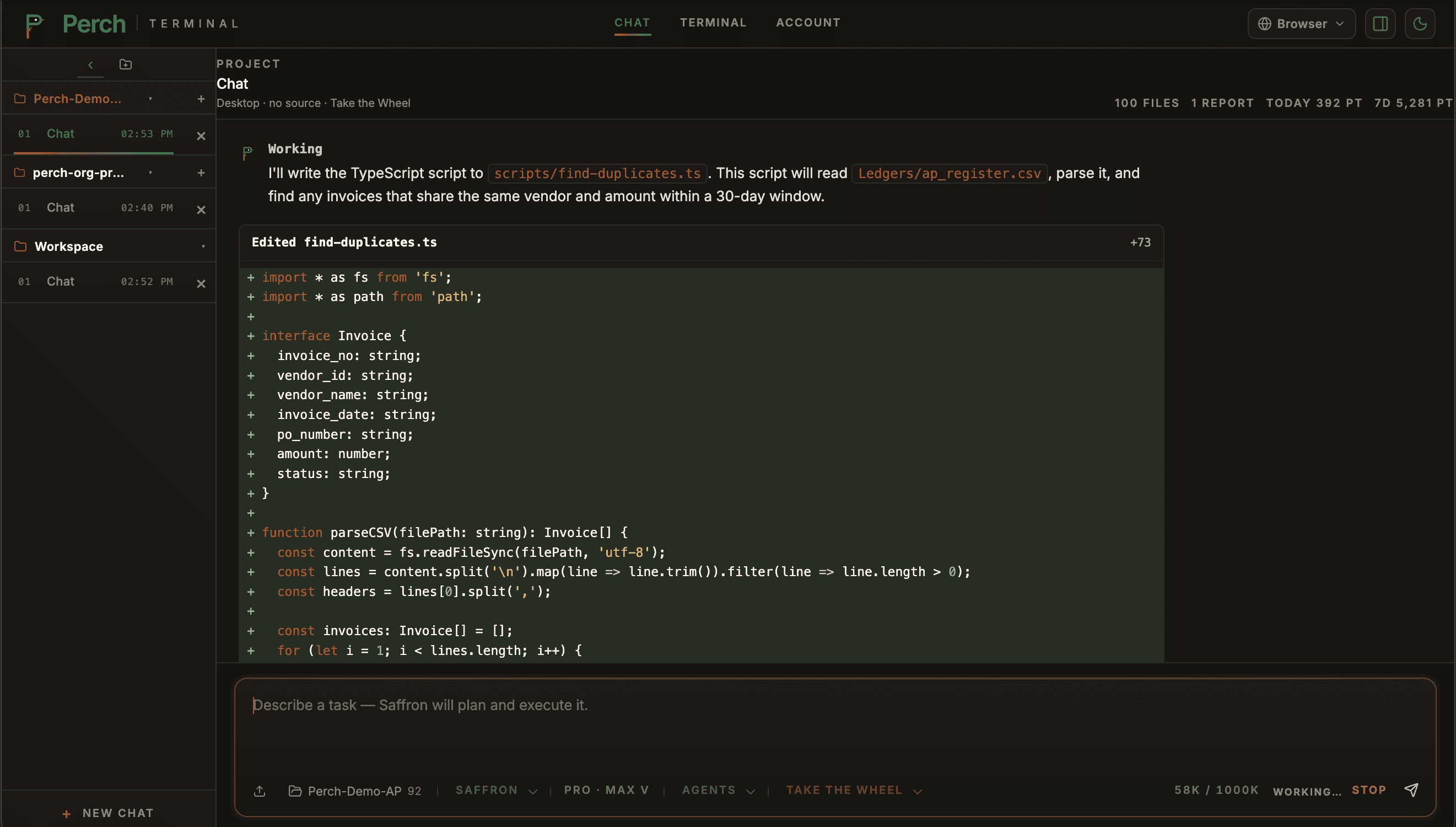Click the assistant Perch avatar icon
This screenshot has width=1456, height=827.
[x=247, y=153]
